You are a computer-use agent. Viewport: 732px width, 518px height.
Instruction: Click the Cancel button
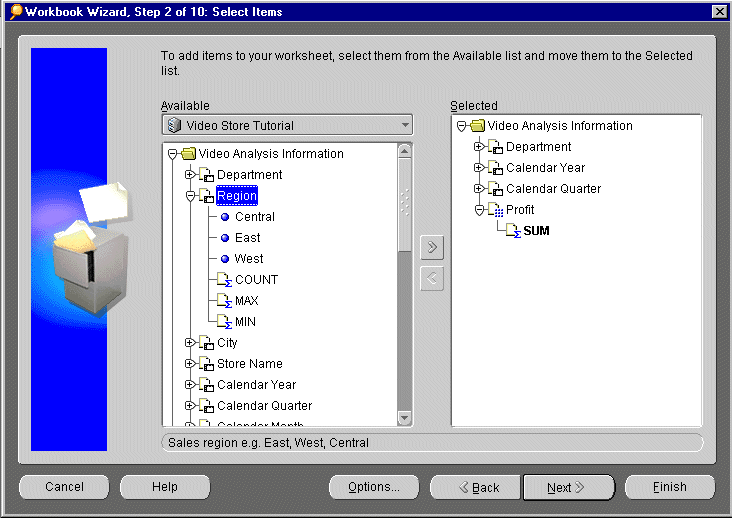[x=65, y=487]
